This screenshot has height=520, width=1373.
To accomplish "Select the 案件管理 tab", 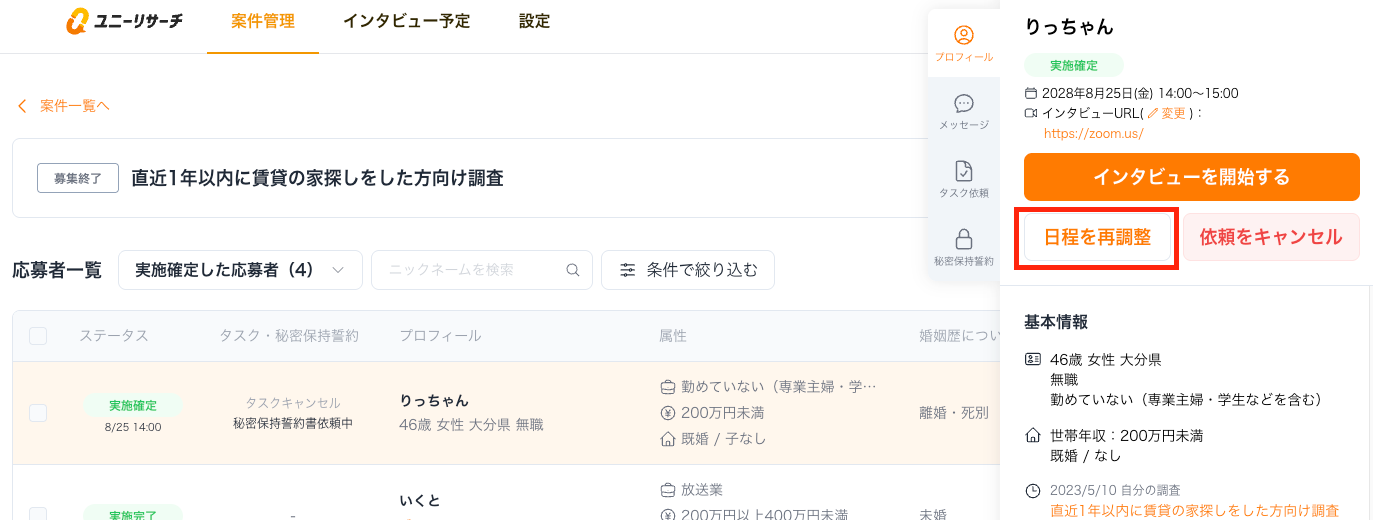I will pyautogui.click(x=262, y=21).
